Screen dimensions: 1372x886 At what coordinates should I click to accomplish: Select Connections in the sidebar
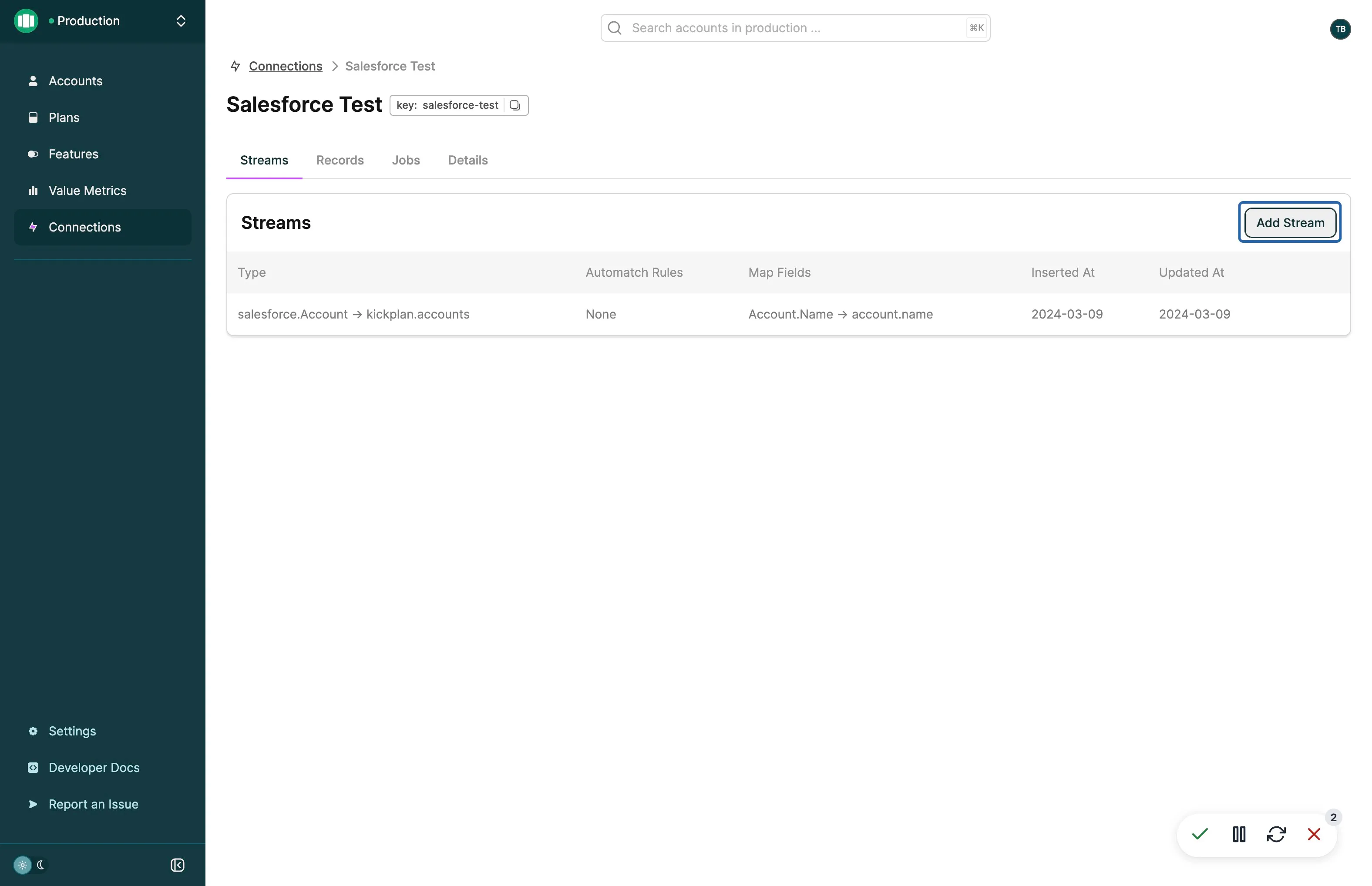[102, 227]
